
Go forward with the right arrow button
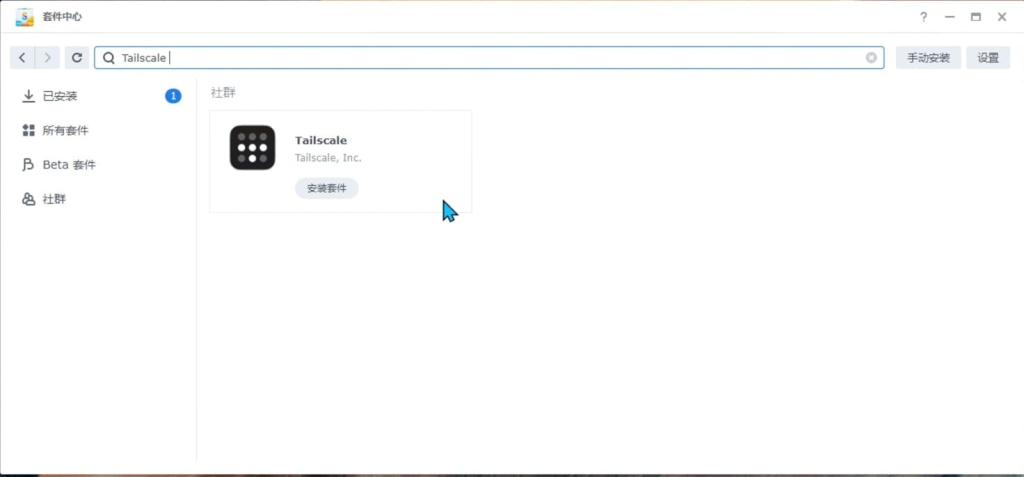pos(47,58)
